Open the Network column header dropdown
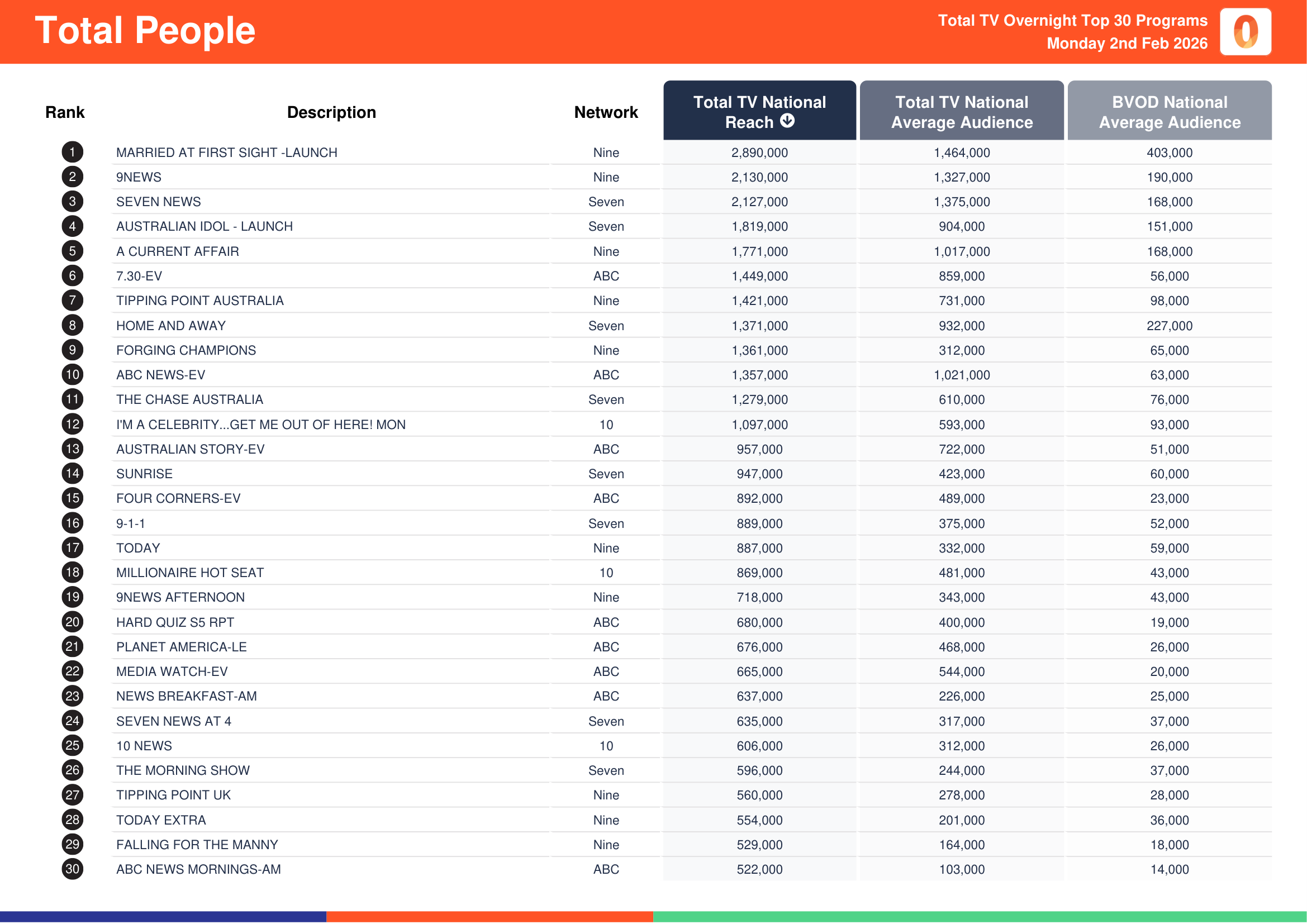 click(606, 112)
